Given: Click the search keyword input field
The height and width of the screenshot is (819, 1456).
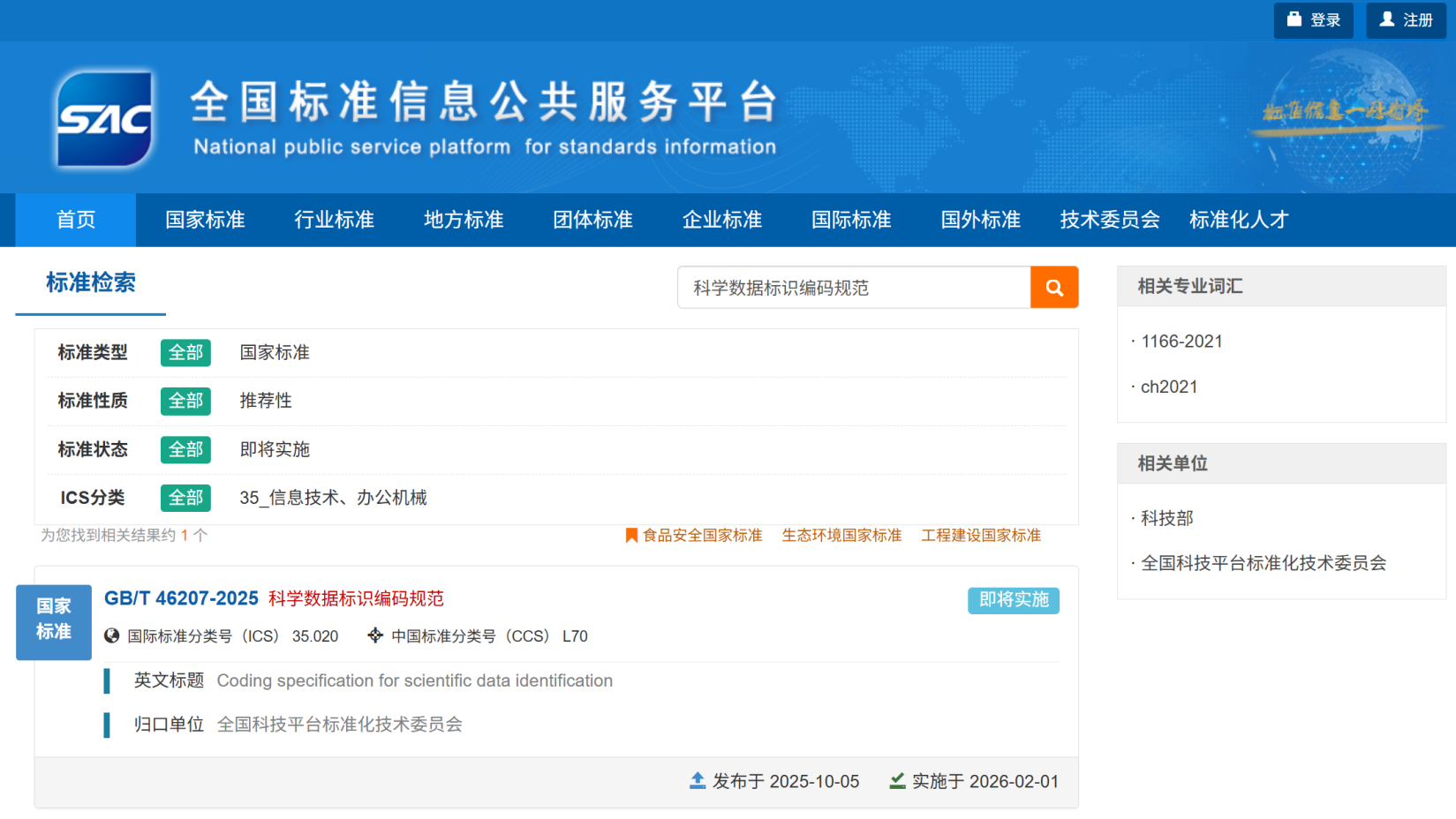Looking at the screenshot, I should click(x=853, y=288).
